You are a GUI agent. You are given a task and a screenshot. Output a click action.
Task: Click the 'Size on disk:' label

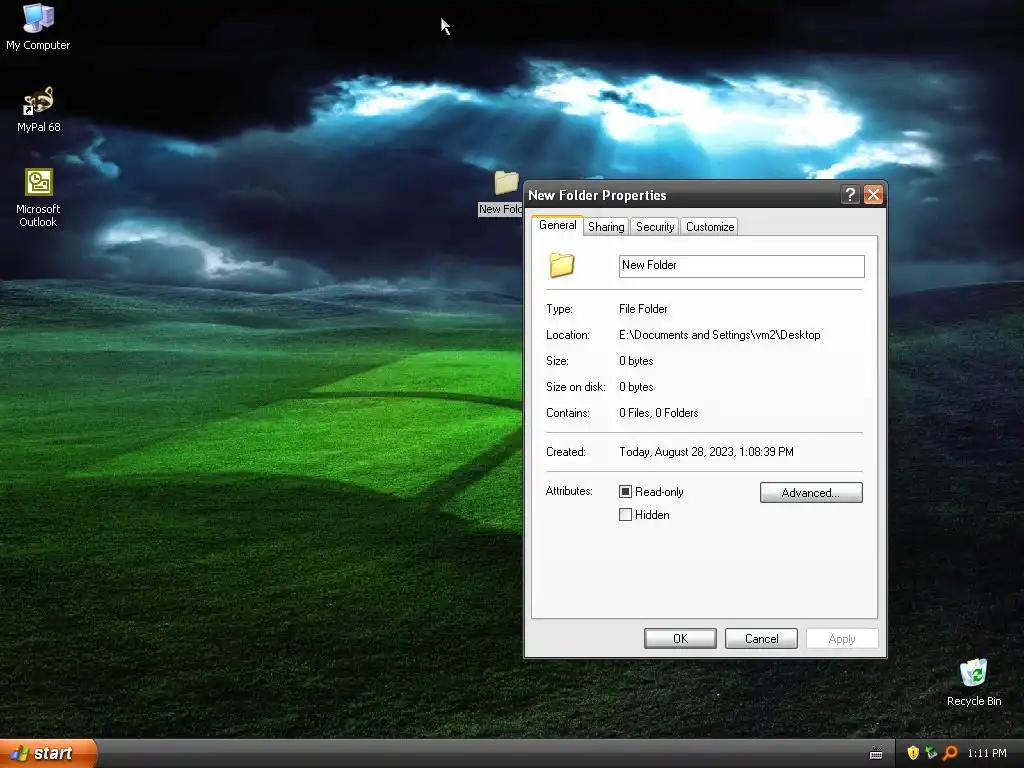575,387
